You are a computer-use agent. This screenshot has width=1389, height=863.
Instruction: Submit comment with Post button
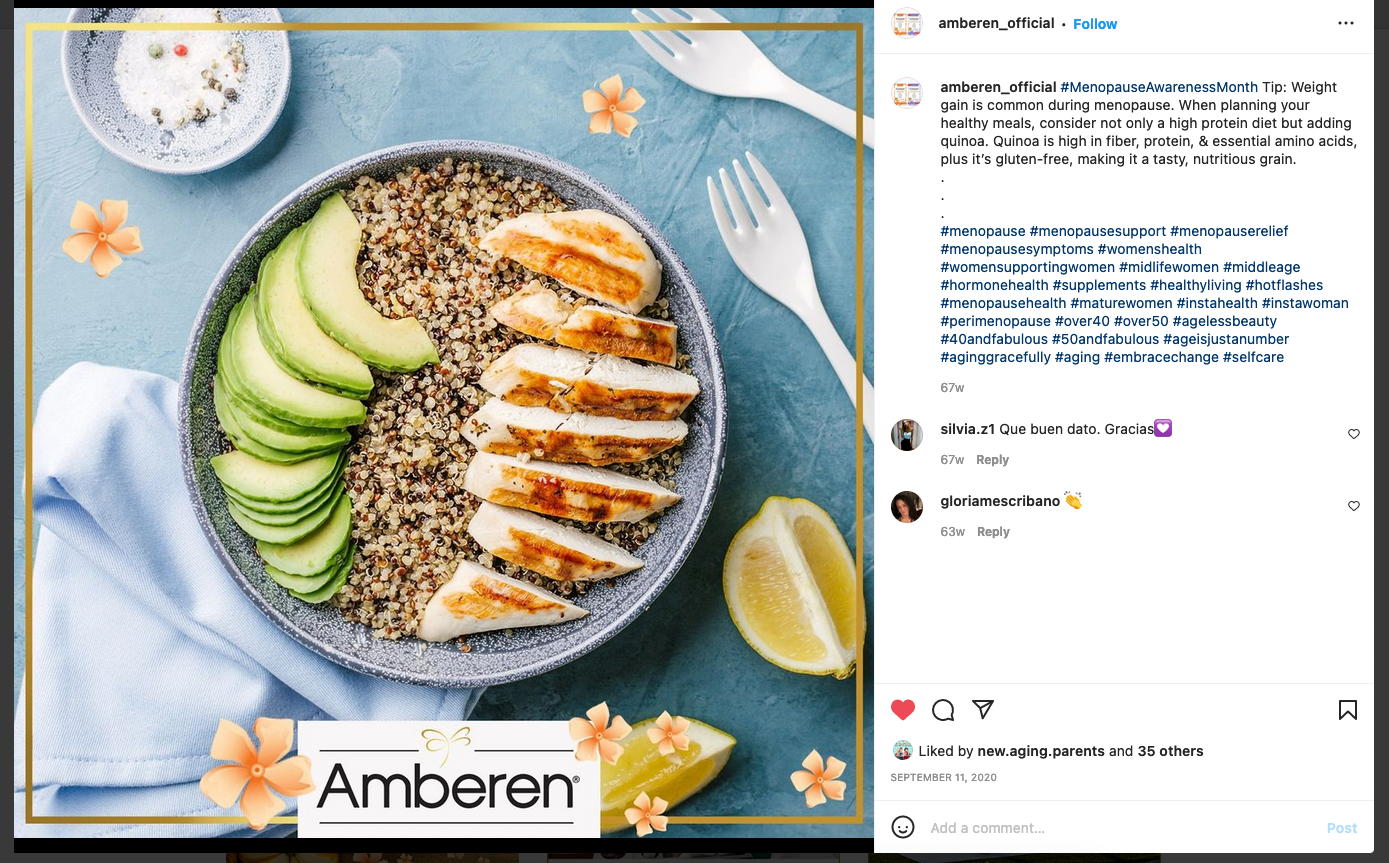(1341, 828)
